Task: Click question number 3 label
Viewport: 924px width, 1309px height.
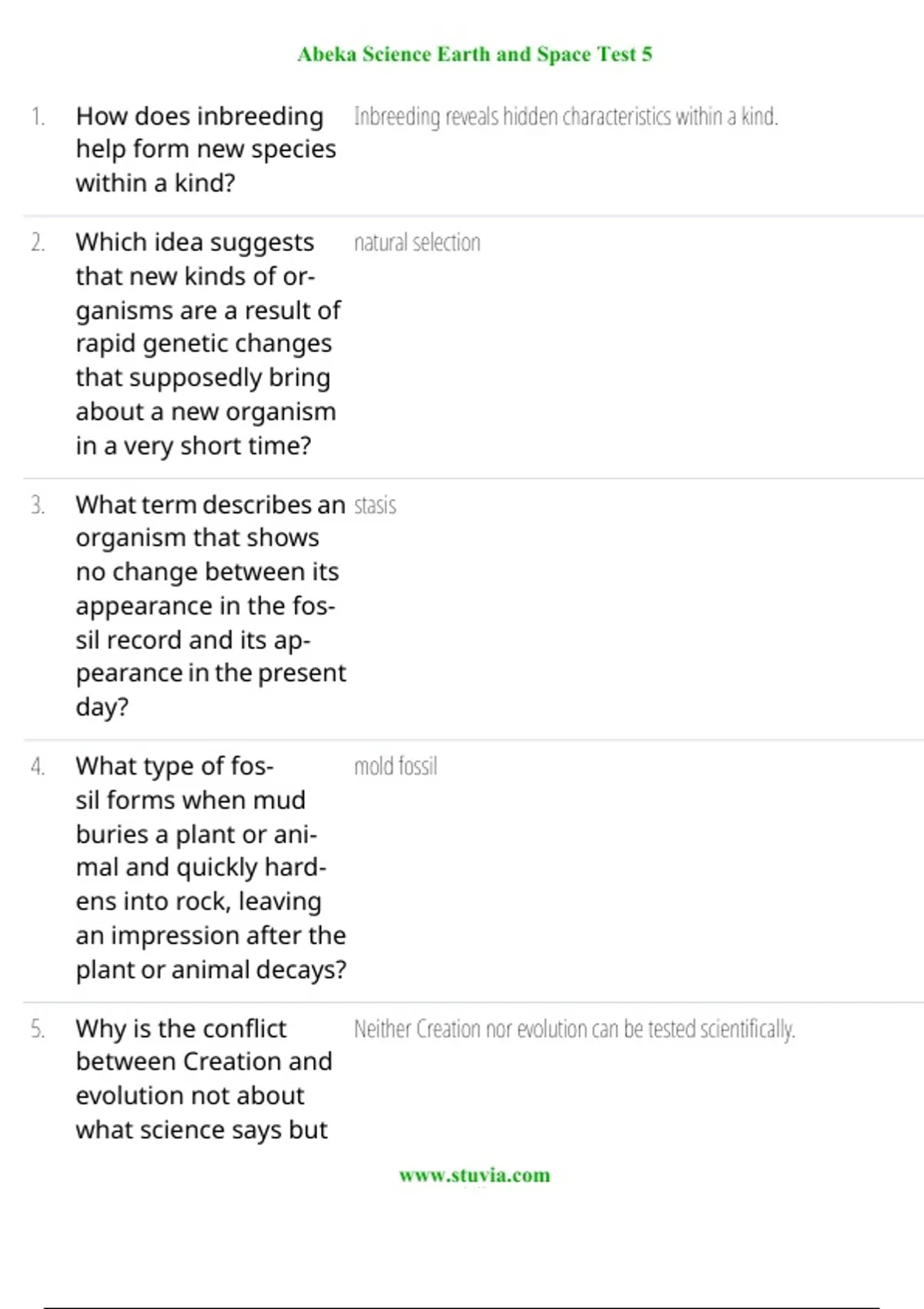Action: click(38, 505)
